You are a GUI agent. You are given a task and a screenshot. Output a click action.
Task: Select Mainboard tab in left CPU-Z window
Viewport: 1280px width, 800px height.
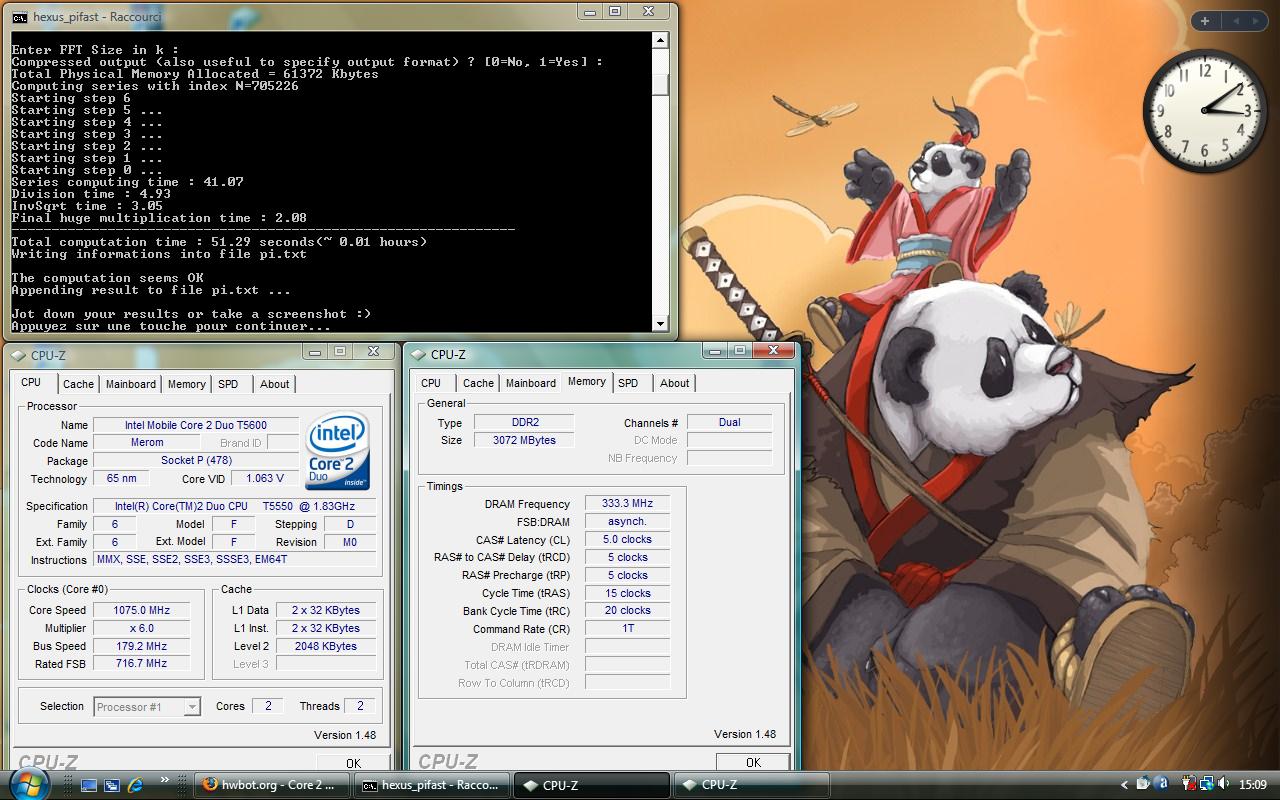(x=131, y=384)
